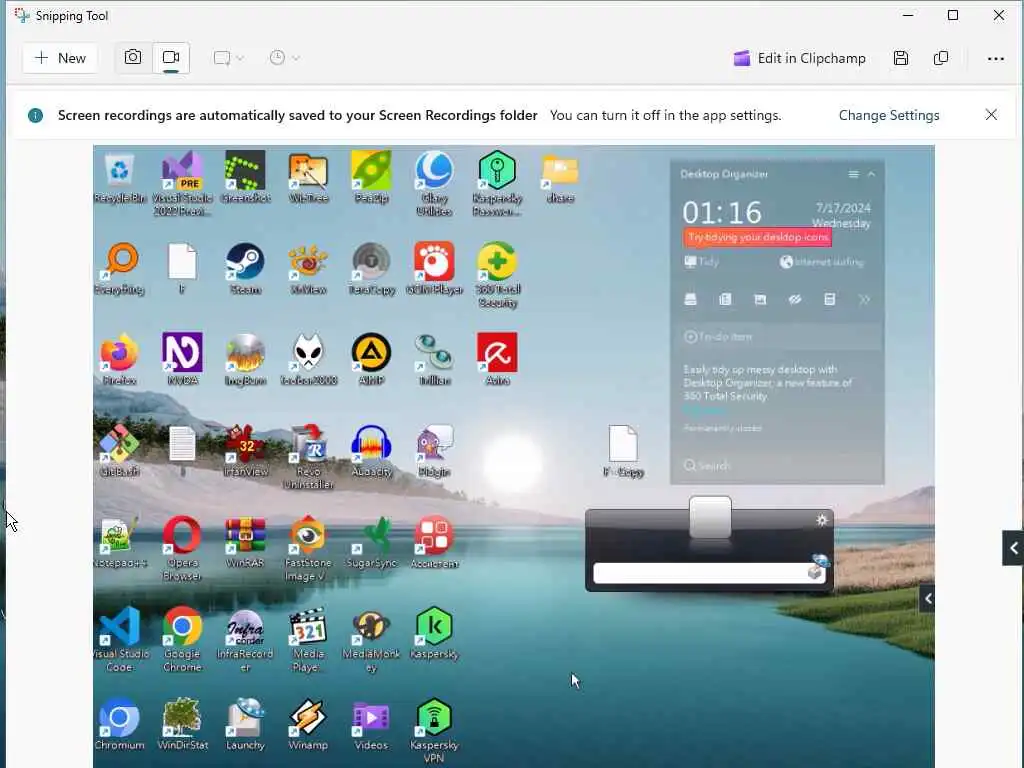Click Permanently closed in Desktop Organizer
1024x768 pixels.
tap(723, 428)
